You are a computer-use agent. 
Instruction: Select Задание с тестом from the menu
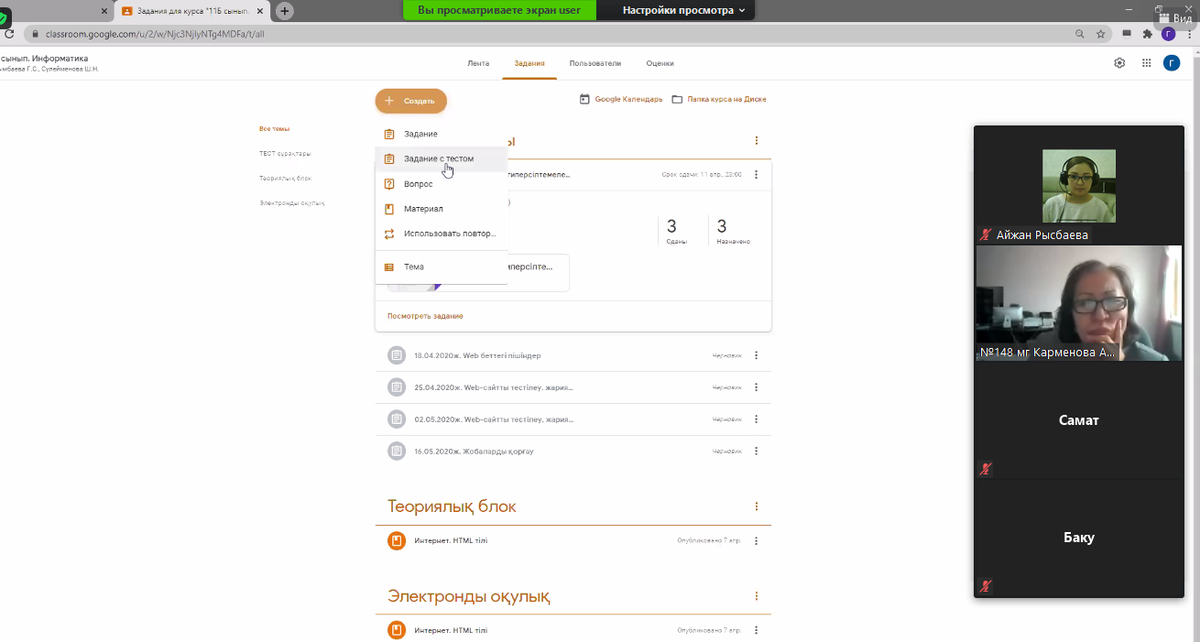[438, 158]
